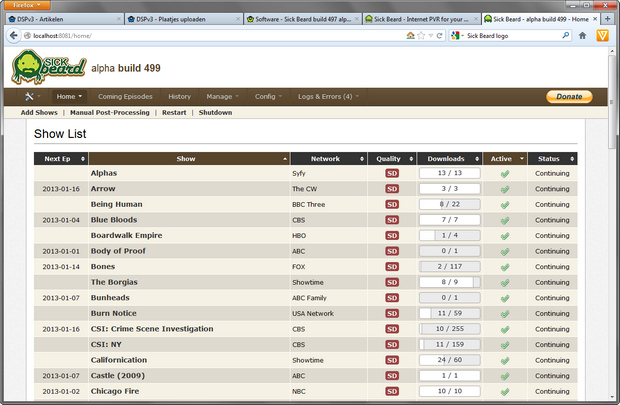Open Logs & Errors (4) menu

[328, 97]
